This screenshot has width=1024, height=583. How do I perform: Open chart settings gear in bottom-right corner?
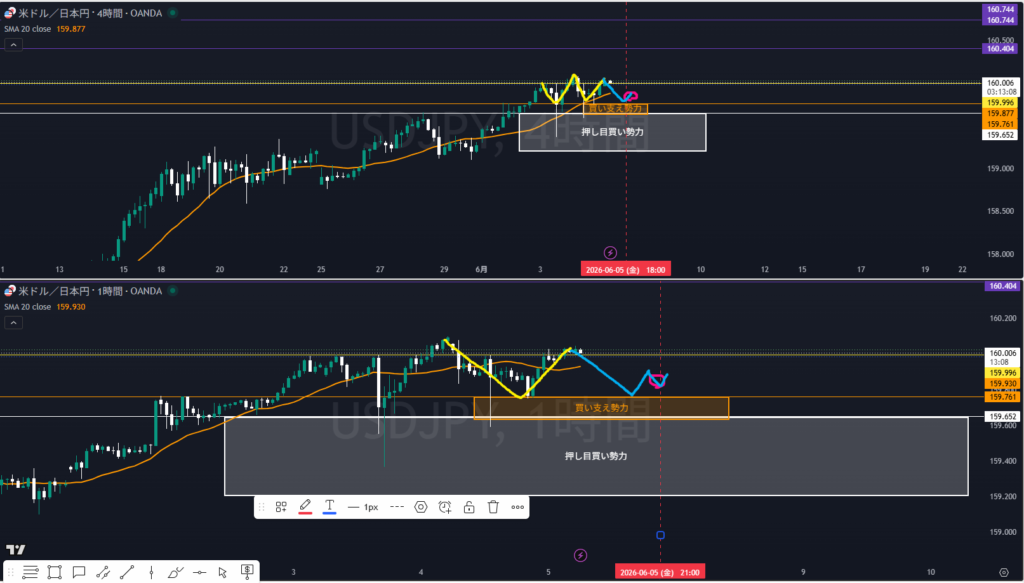pyautogui.click(x=1004, y=572)
